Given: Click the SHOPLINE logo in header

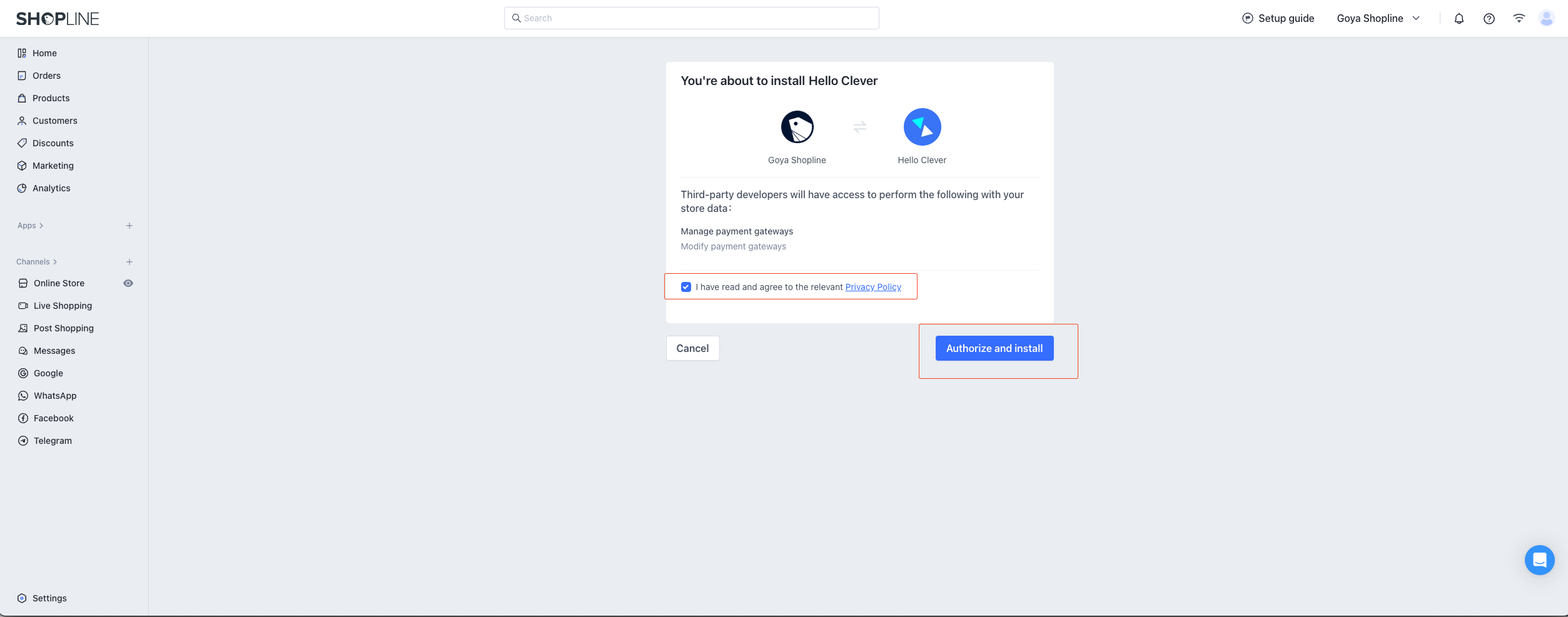Looking at the screenshot, I should 58,19.
